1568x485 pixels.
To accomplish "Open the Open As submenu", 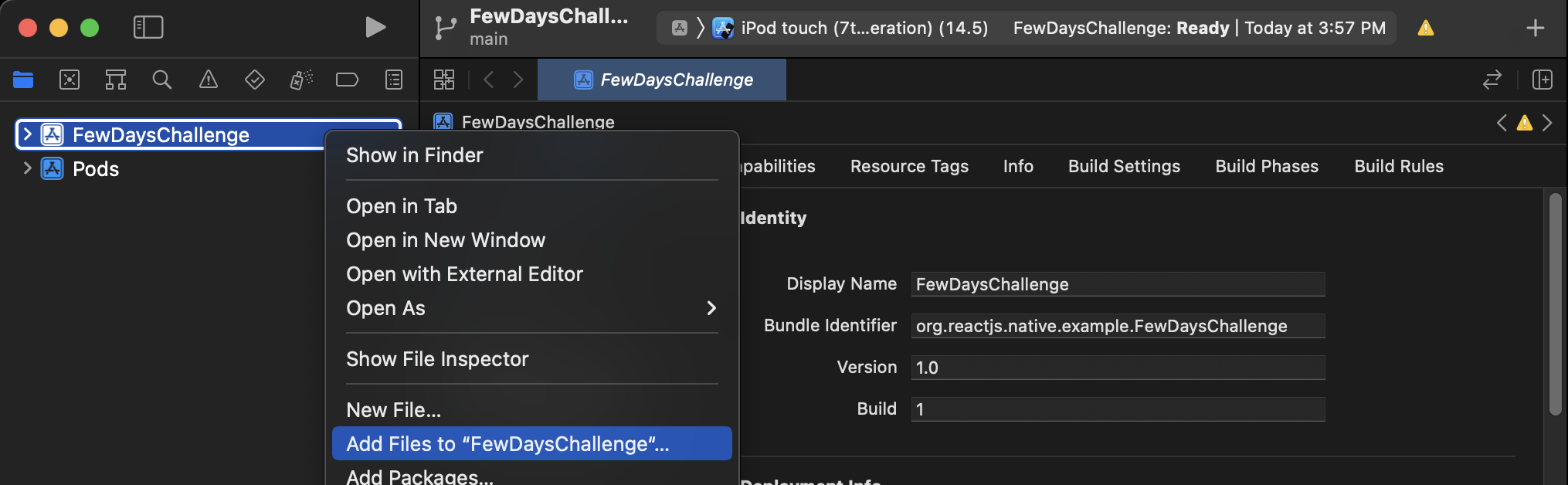I will coord(532,308).
